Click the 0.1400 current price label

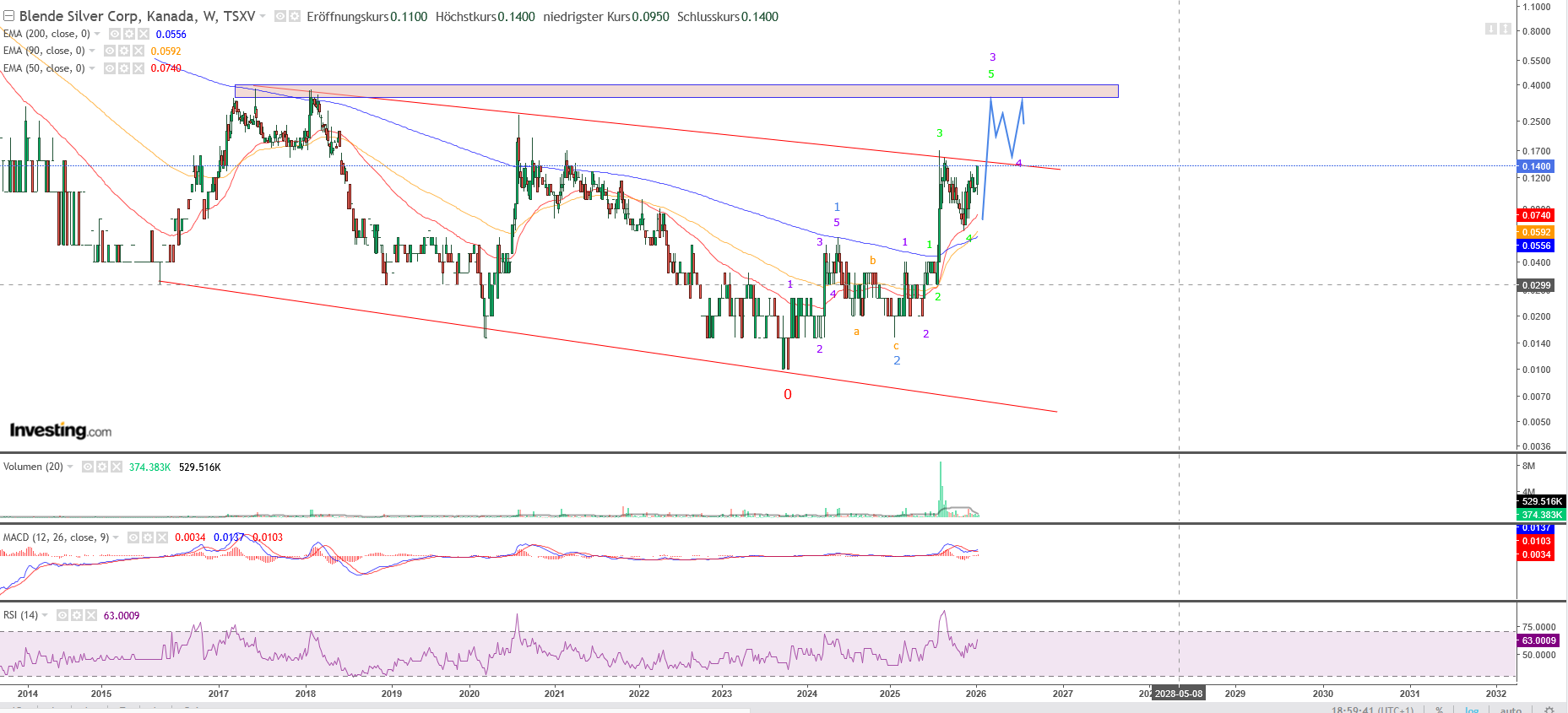pos(1536,166)
